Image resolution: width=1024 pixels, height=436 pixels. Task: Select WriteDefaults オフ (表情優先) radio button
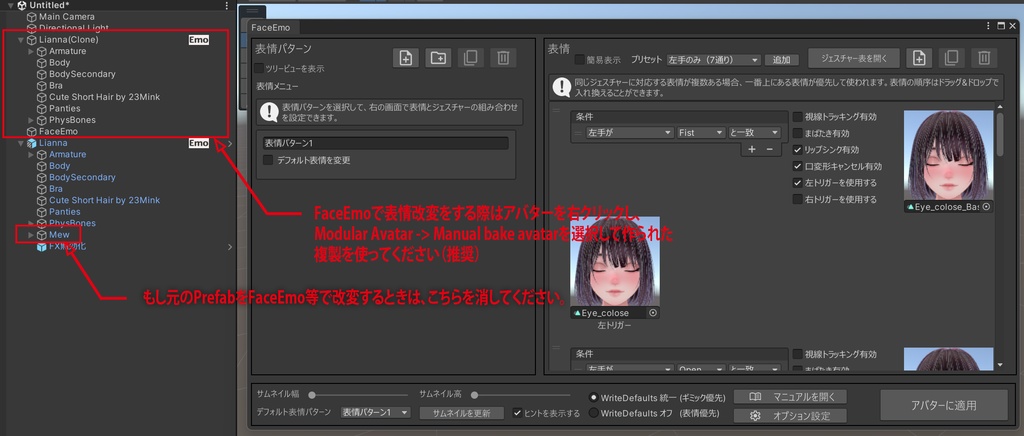click(594, 413)
